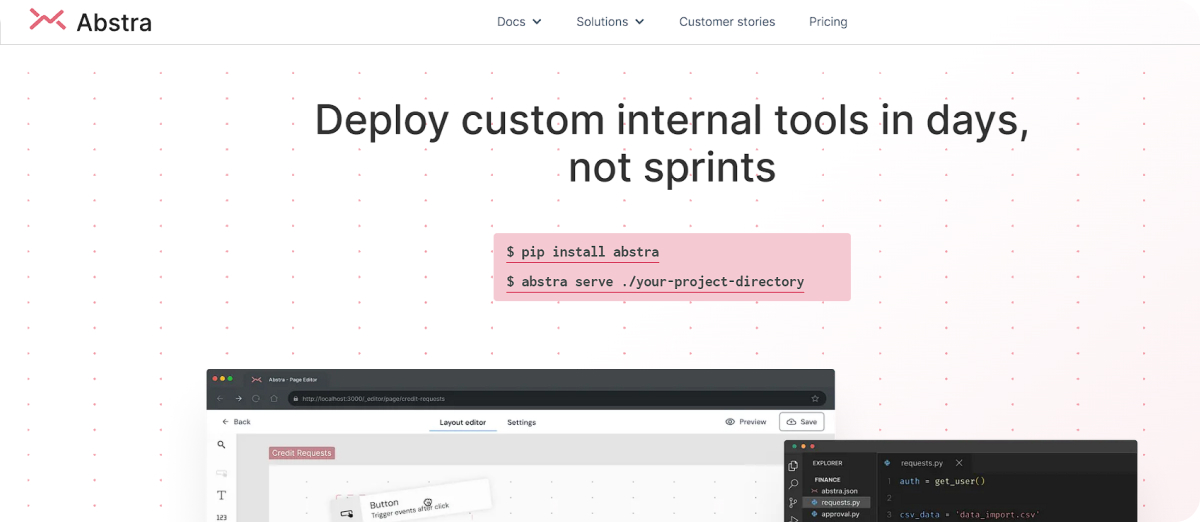Close the requests.py editor tab

[959, 463]
